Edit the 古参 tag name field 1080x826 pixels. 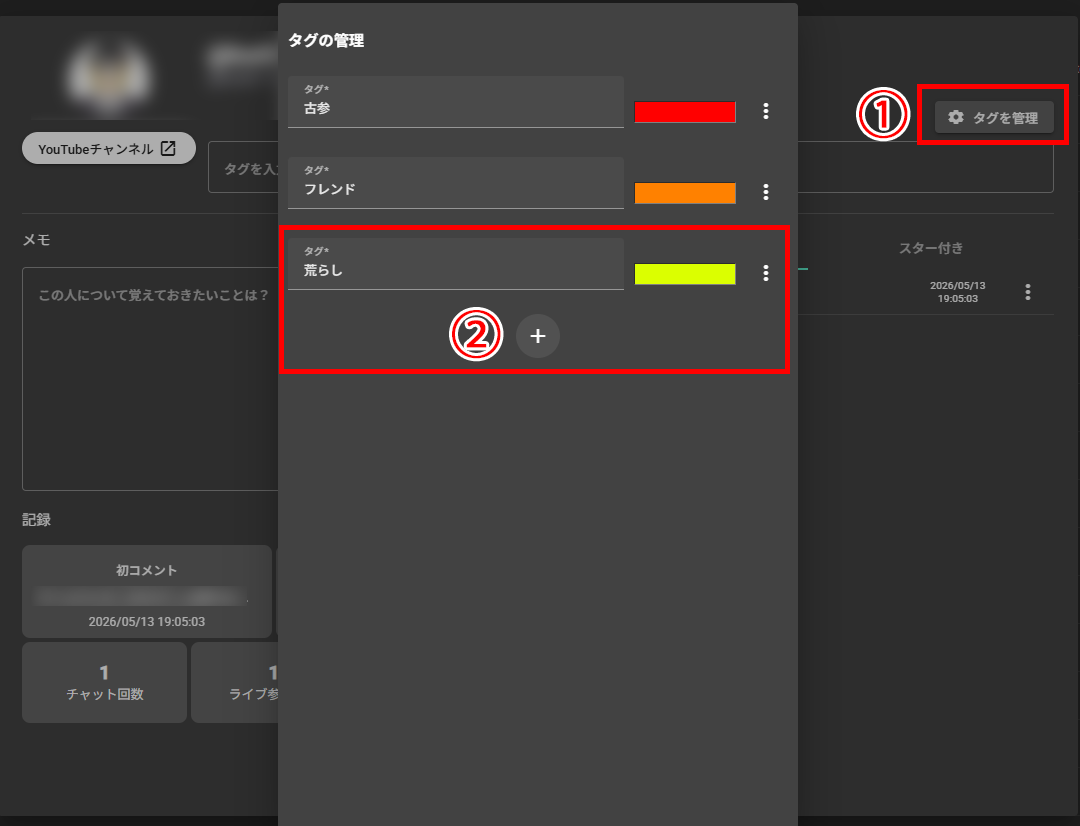coord(455,102)
